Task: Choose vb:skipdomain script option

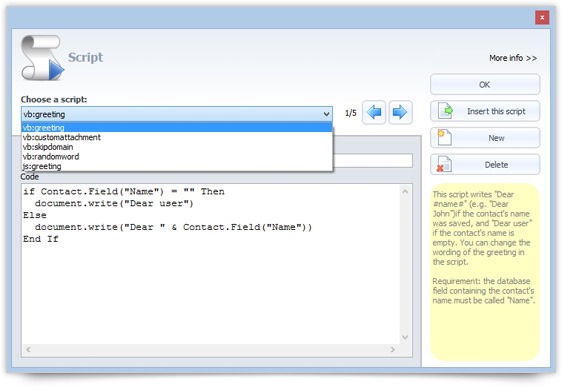Action: [x=177, y=147]
